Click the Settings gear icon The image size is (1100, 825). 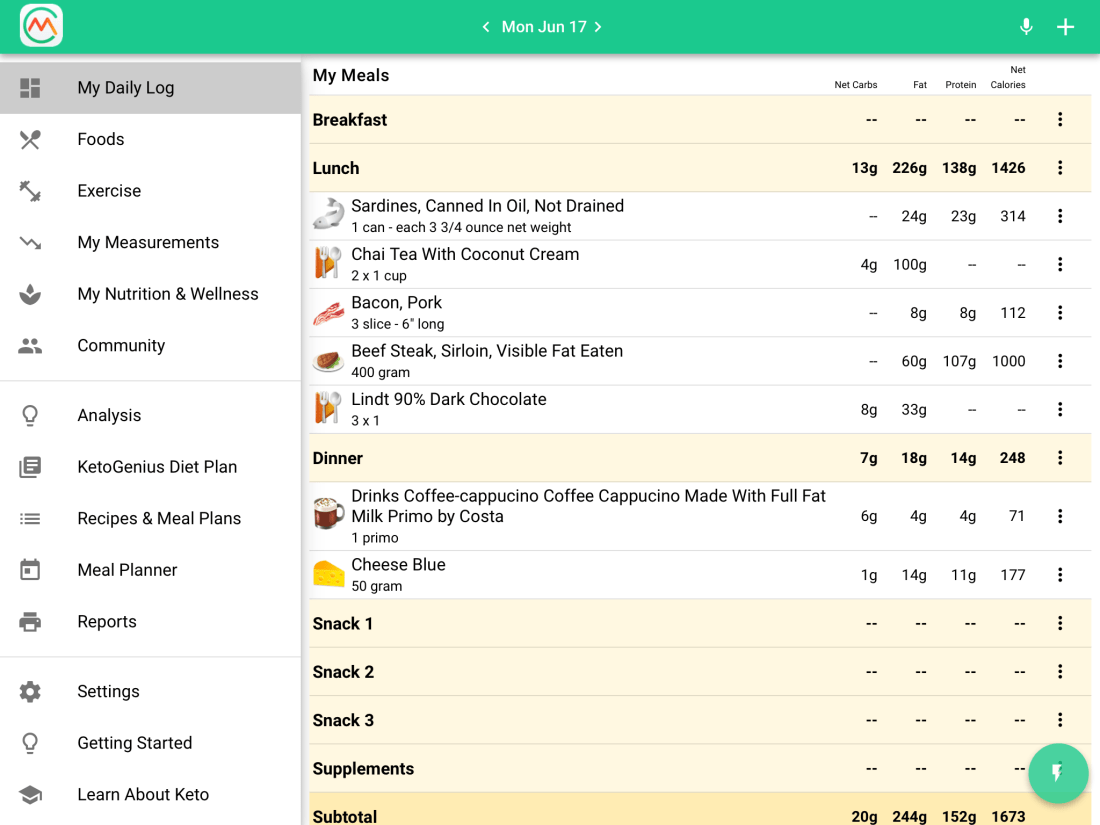30,692
